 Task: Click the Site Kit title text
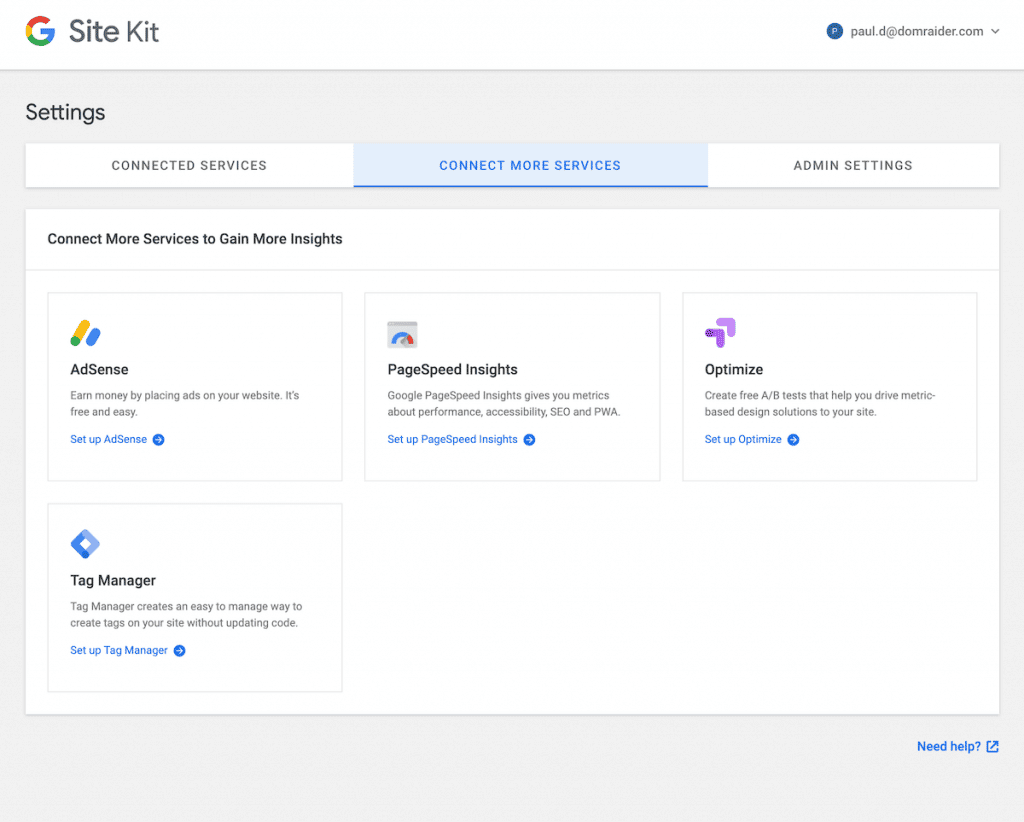coord(114,31)
